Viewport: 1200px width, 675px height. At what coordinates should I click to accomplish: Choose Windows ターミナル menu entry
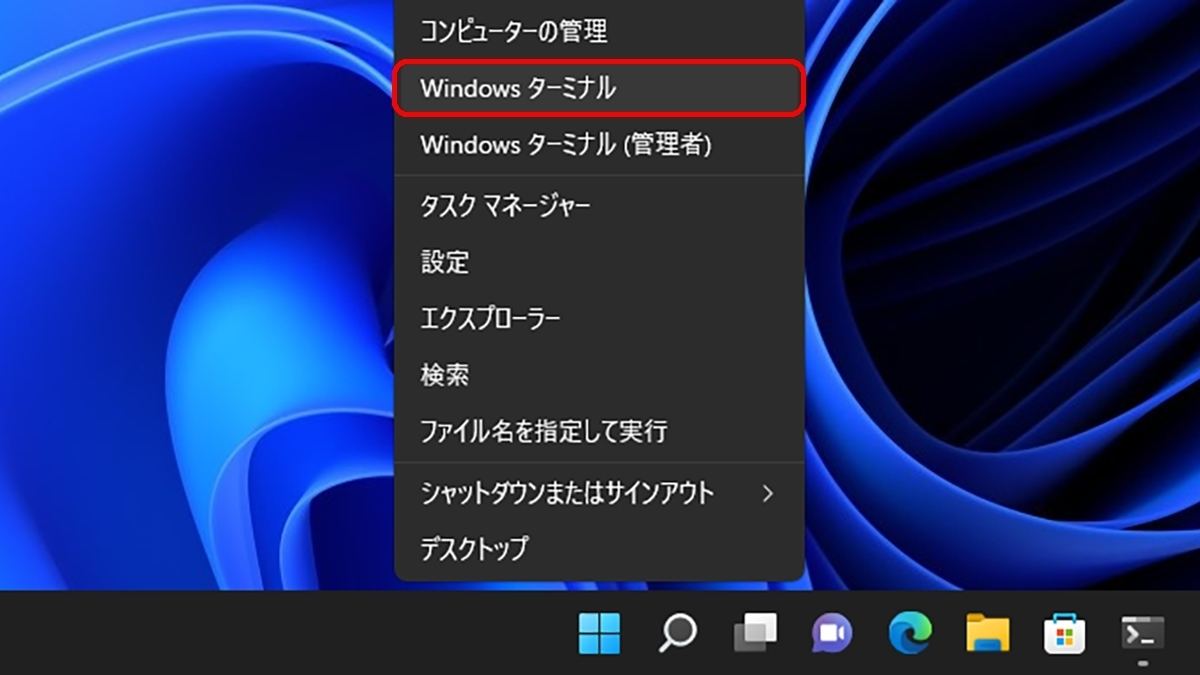(x=600, y=88)
